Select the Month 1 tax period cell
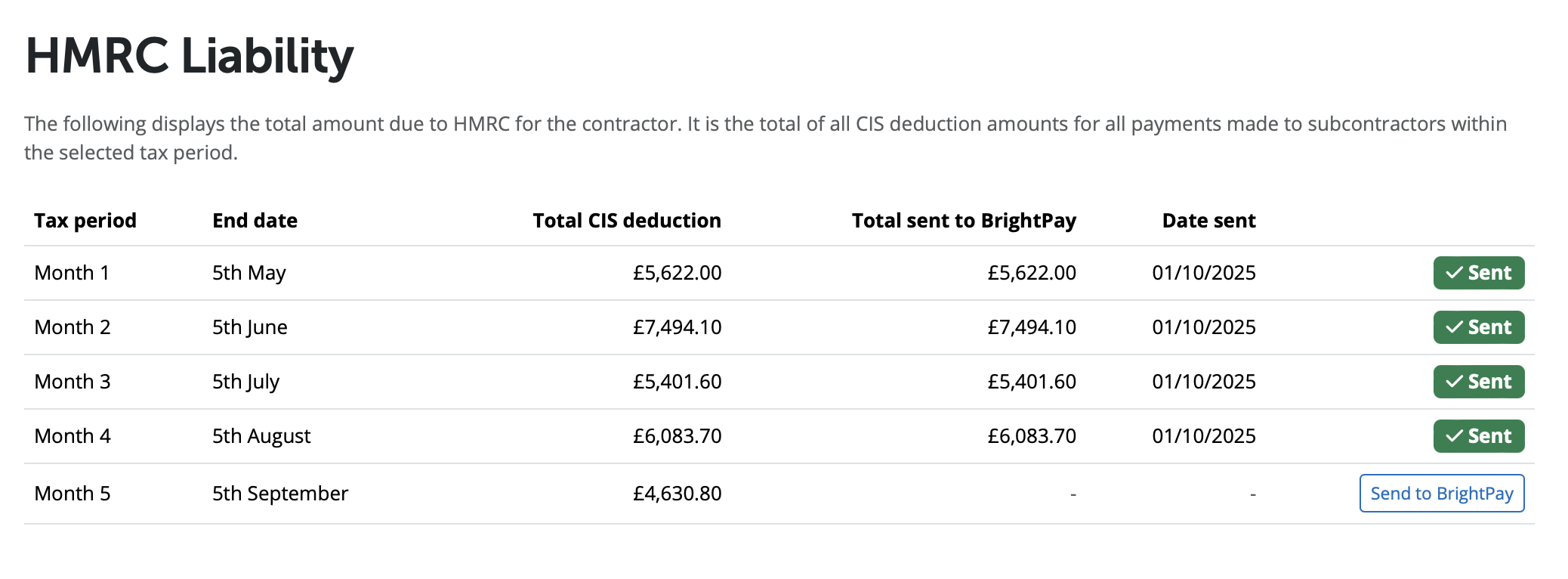 [72, 273]
